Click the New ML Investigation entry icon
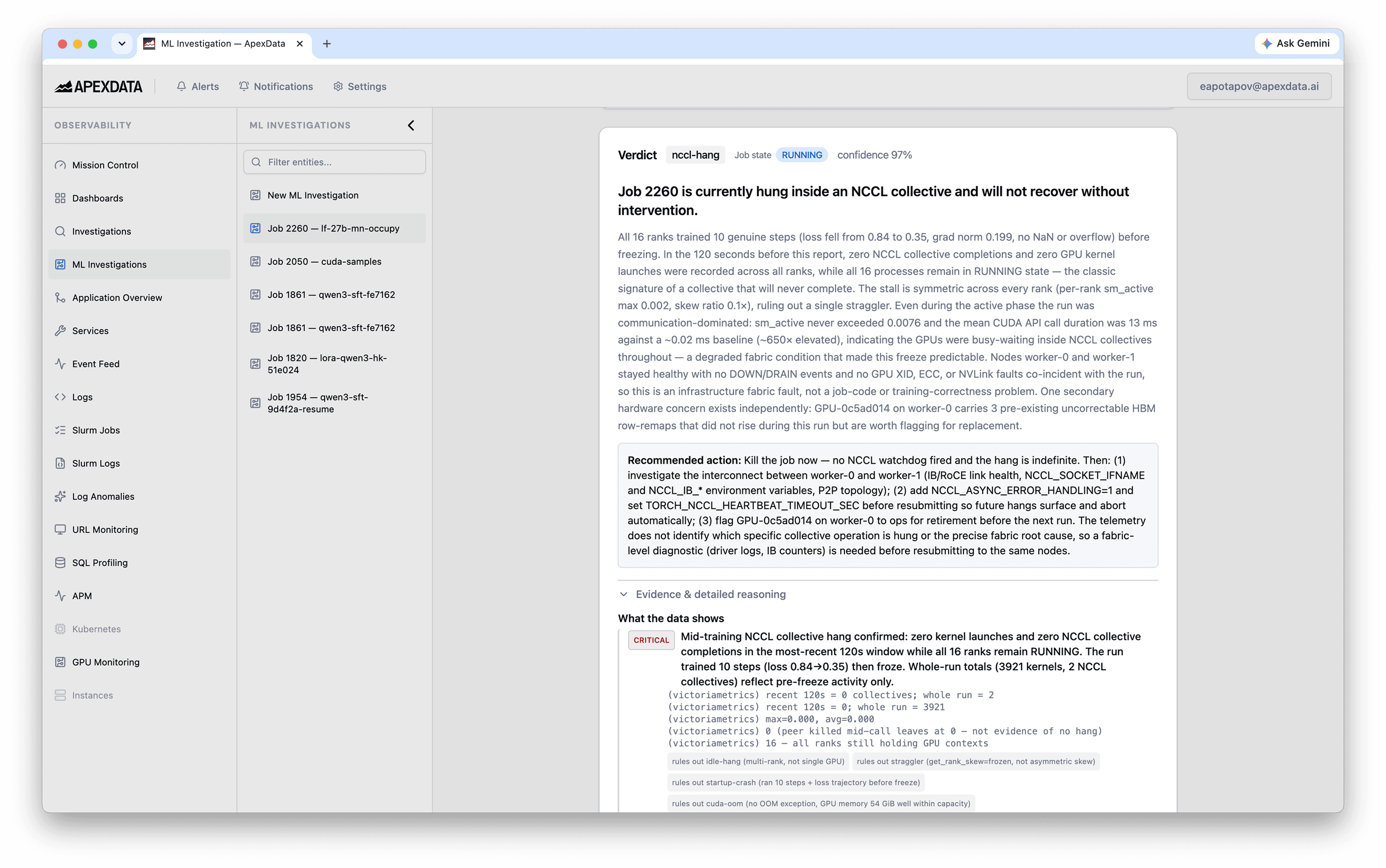Screen dimensions: 1386x868 click(x=255, y=195)
